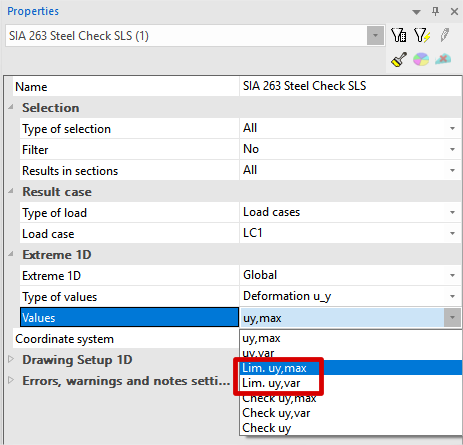Select the Coordinate system property label
This screenshot has height=445, width=463.
pos(64,339)
